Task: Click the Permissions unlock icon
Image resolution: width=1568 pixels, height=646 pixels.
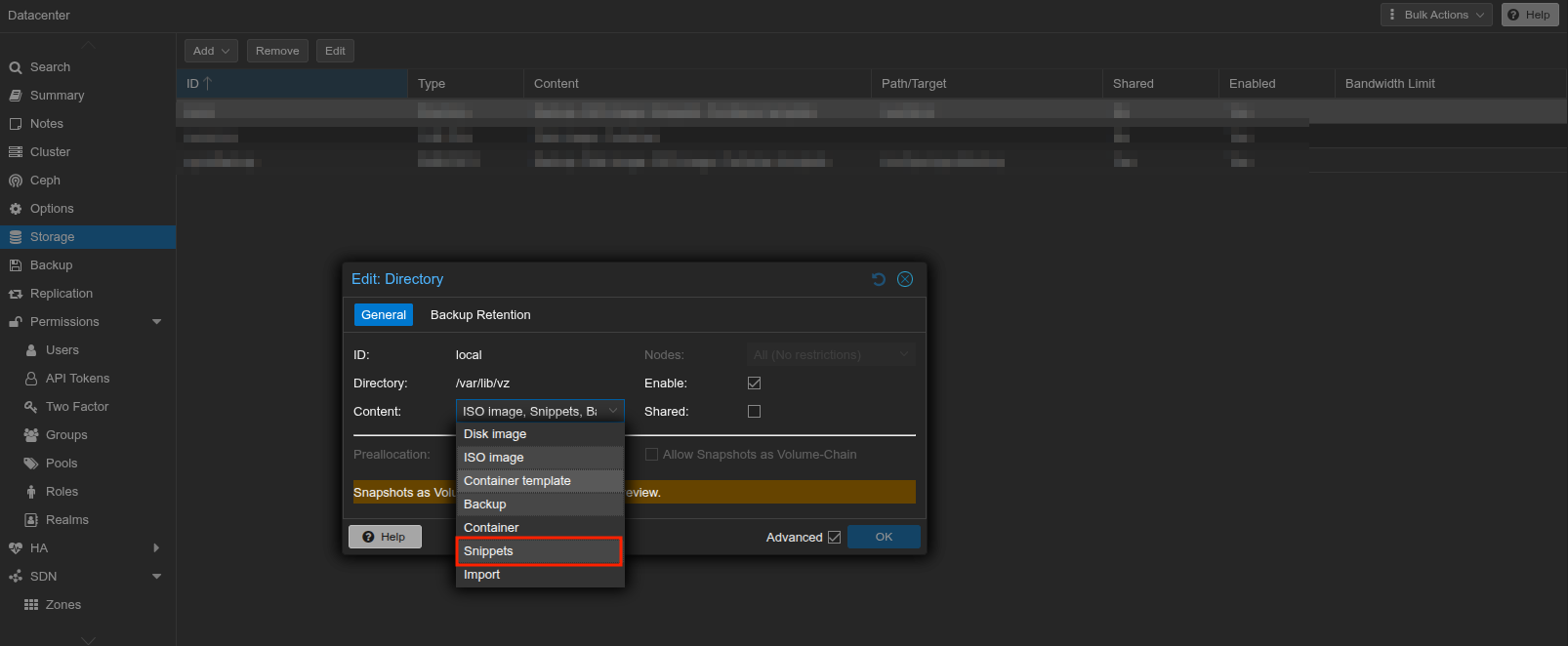Action: [16, 322]
